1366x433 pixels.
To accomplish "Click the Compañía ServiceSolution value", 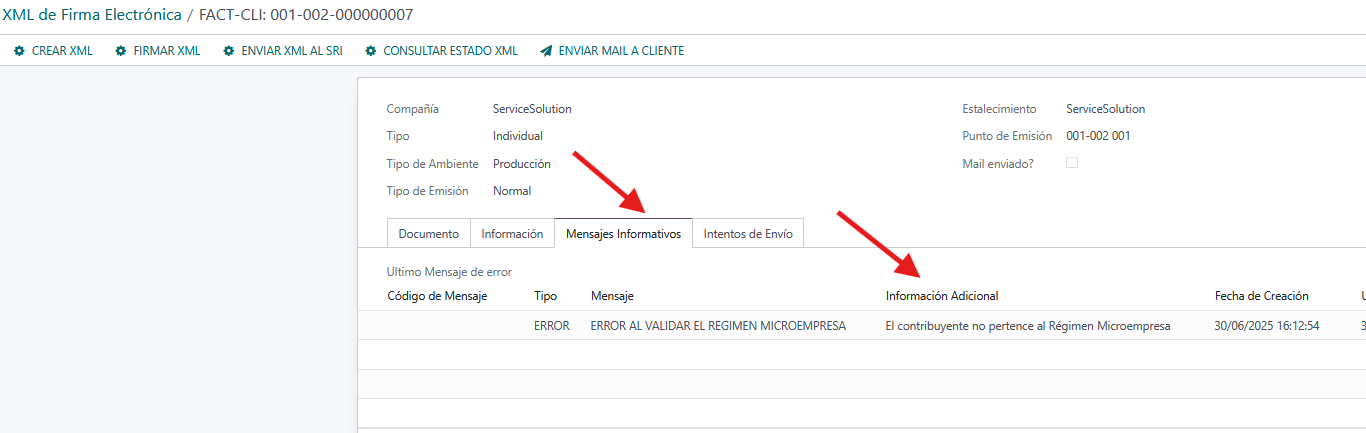I will pos(532,109).
